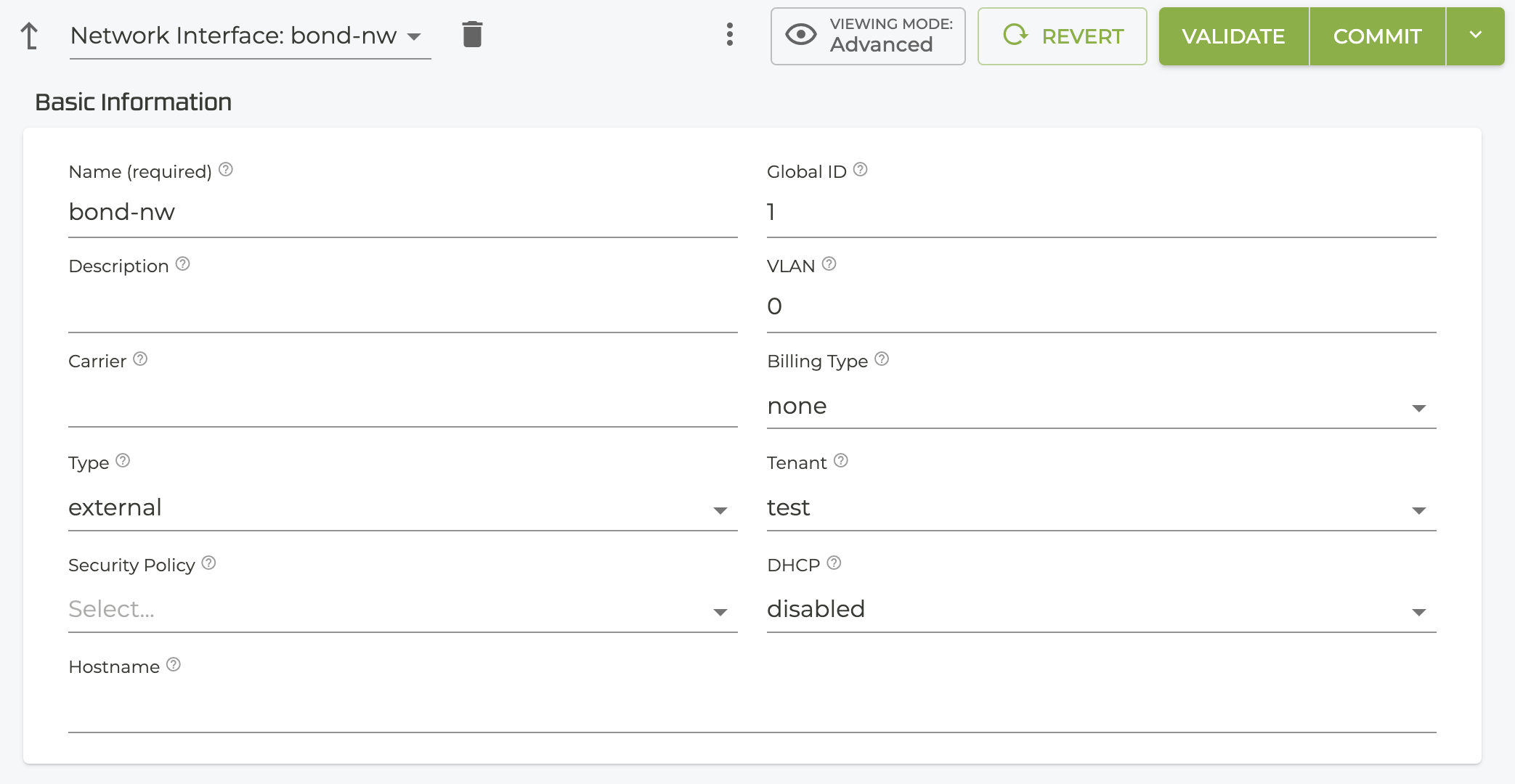Show help for Billing Type
Screen dimensions: 1515x784
tap(882, 359)
